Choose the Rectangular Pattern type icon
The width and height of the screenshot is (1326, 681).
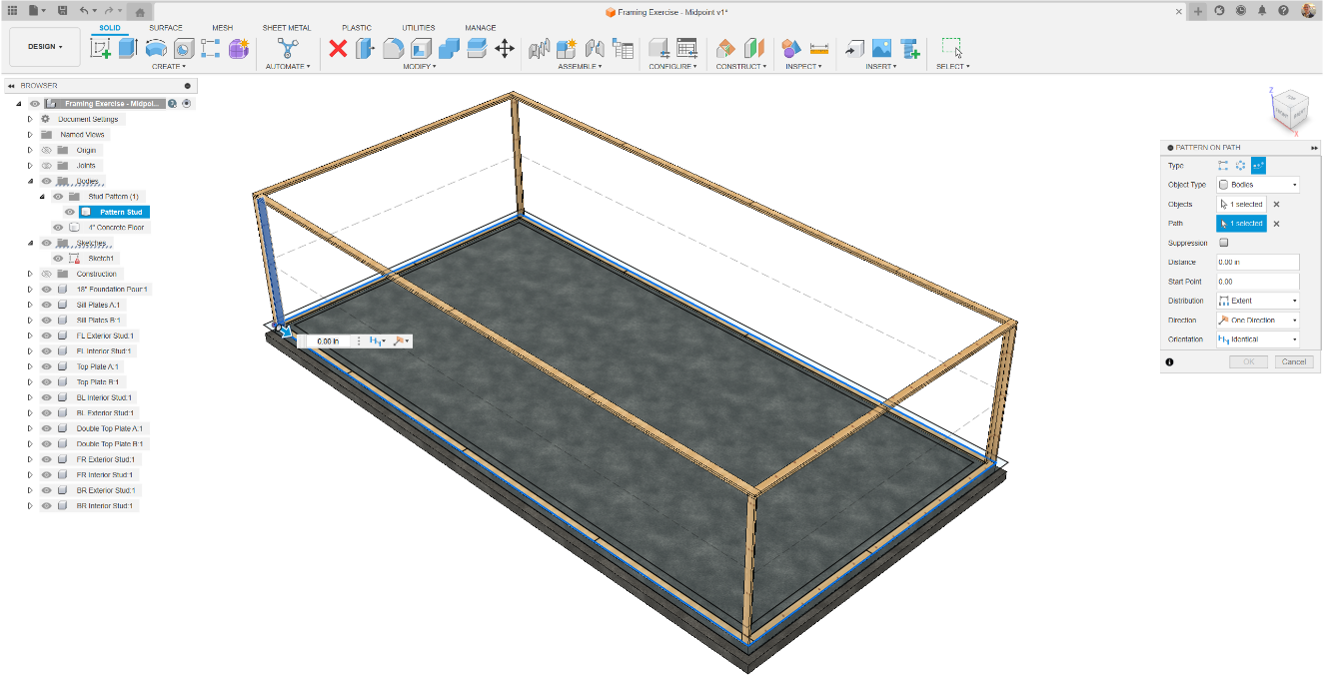[x=1223, y=166]
